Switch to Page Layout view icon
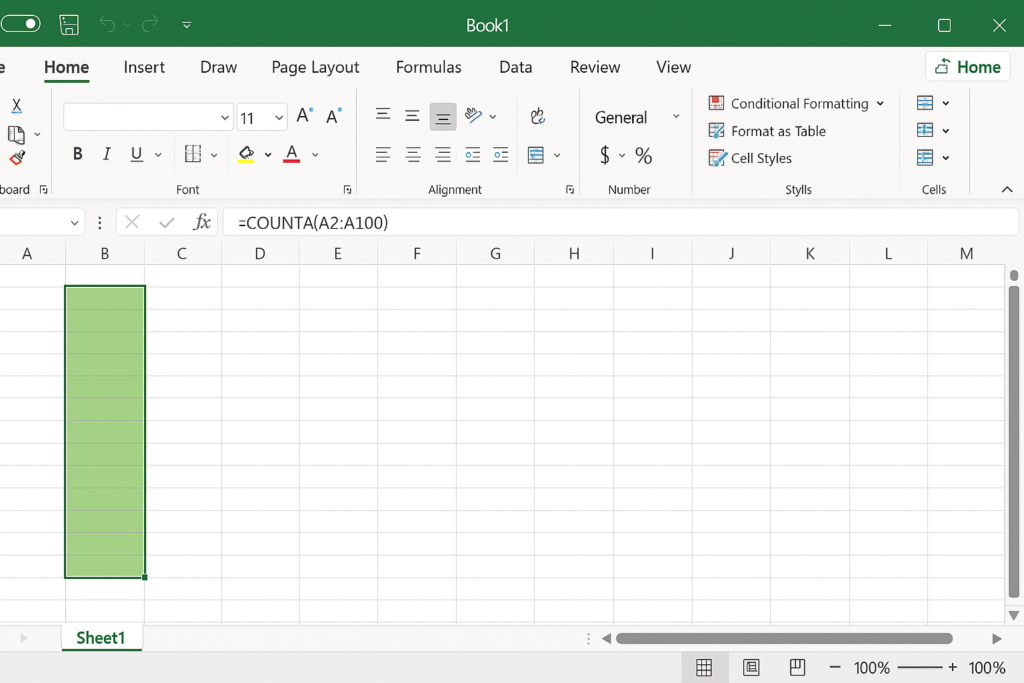1024x683 pixels. (751, 667)
